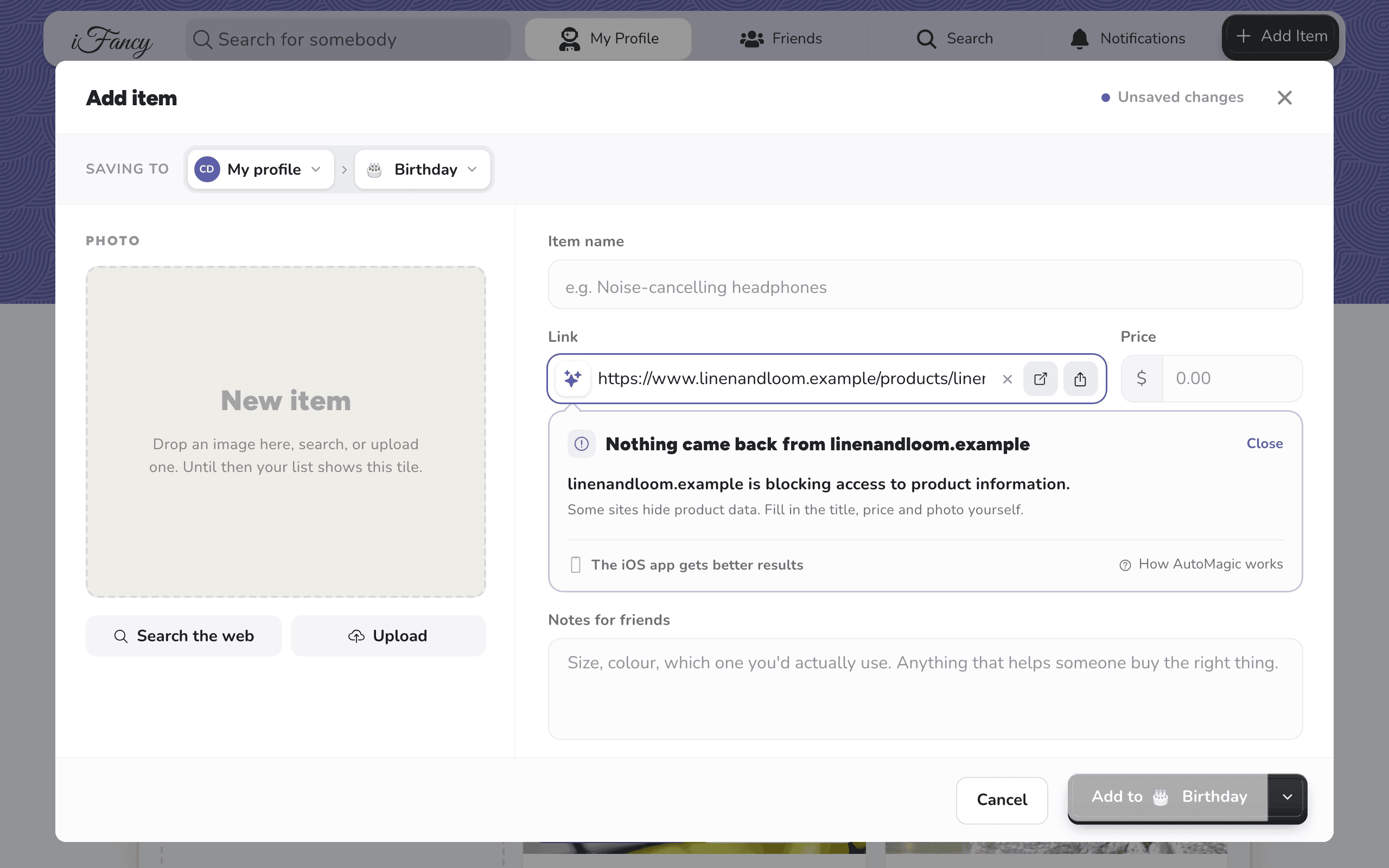Click the Search the web button
The image size is (1389, 868).
[184, 636]
